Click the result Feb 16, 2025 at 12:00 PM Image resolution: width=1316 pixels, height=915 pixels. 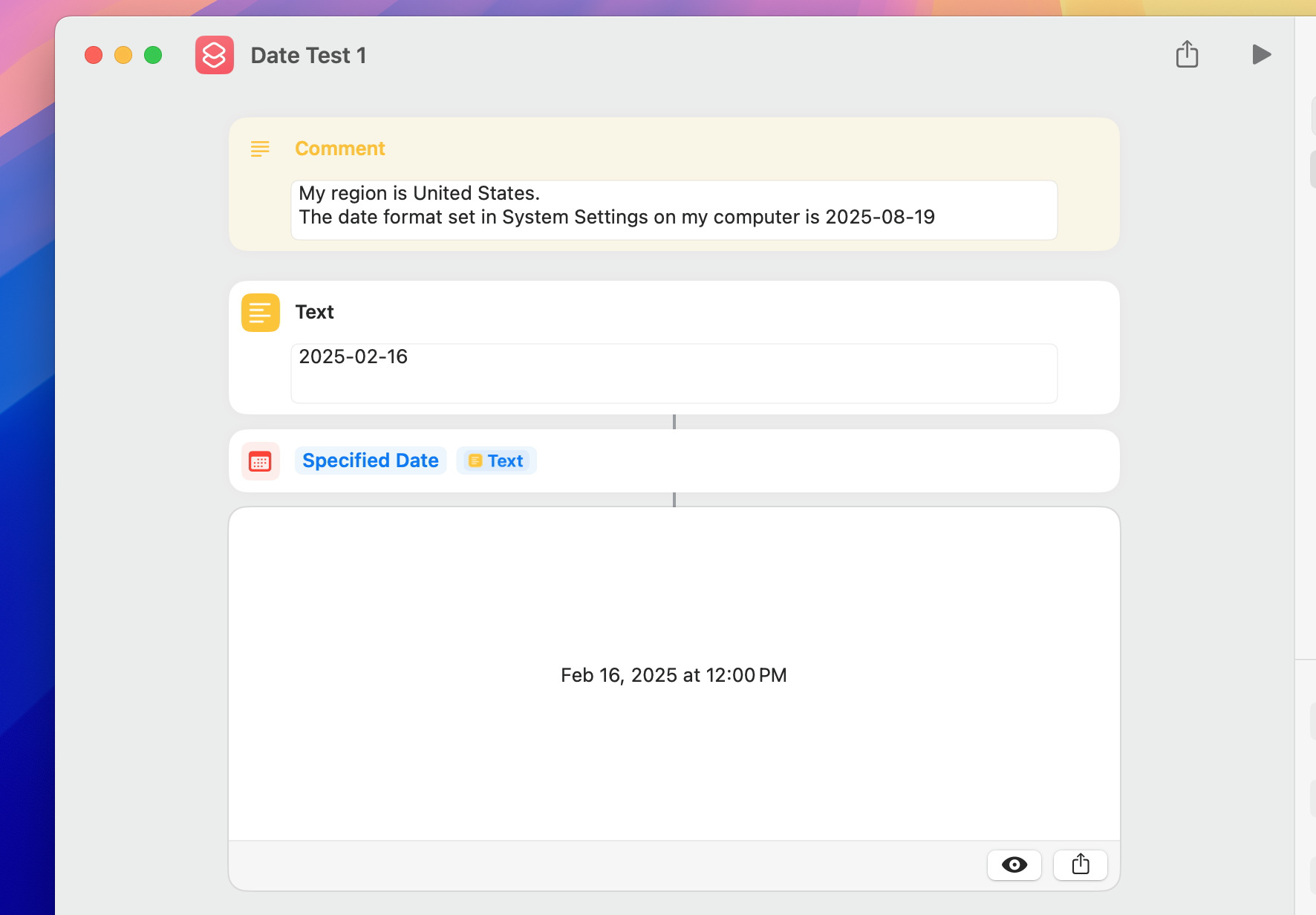[674, 675]
